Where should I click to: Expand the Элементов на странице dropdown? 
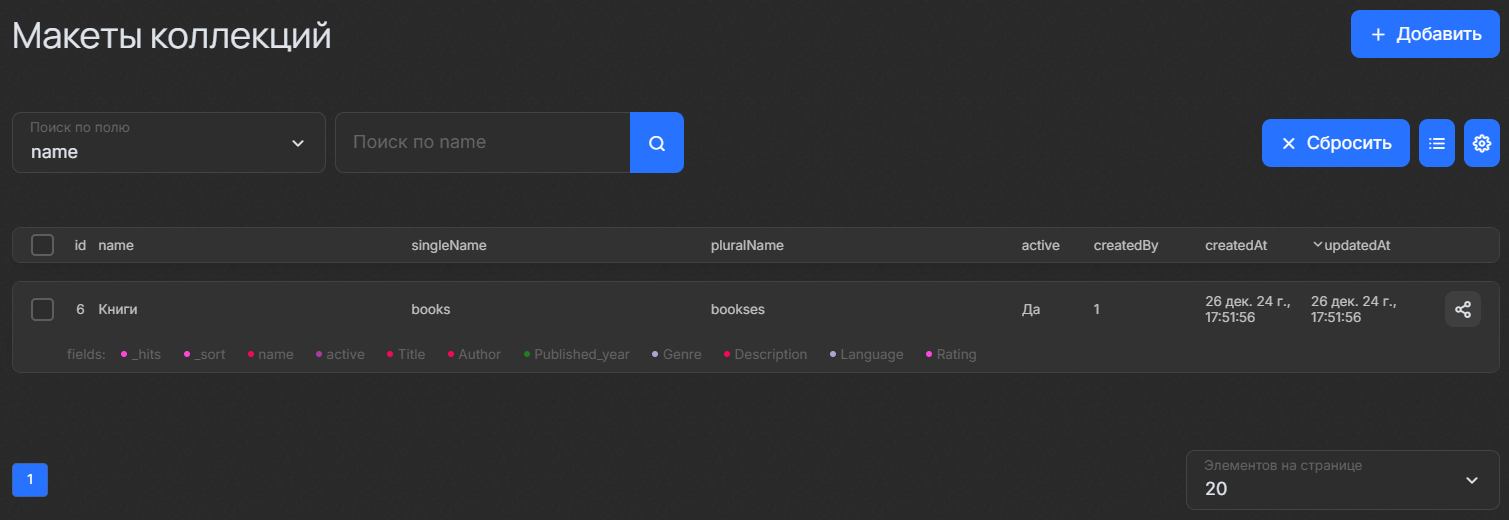click(1342, 480)
